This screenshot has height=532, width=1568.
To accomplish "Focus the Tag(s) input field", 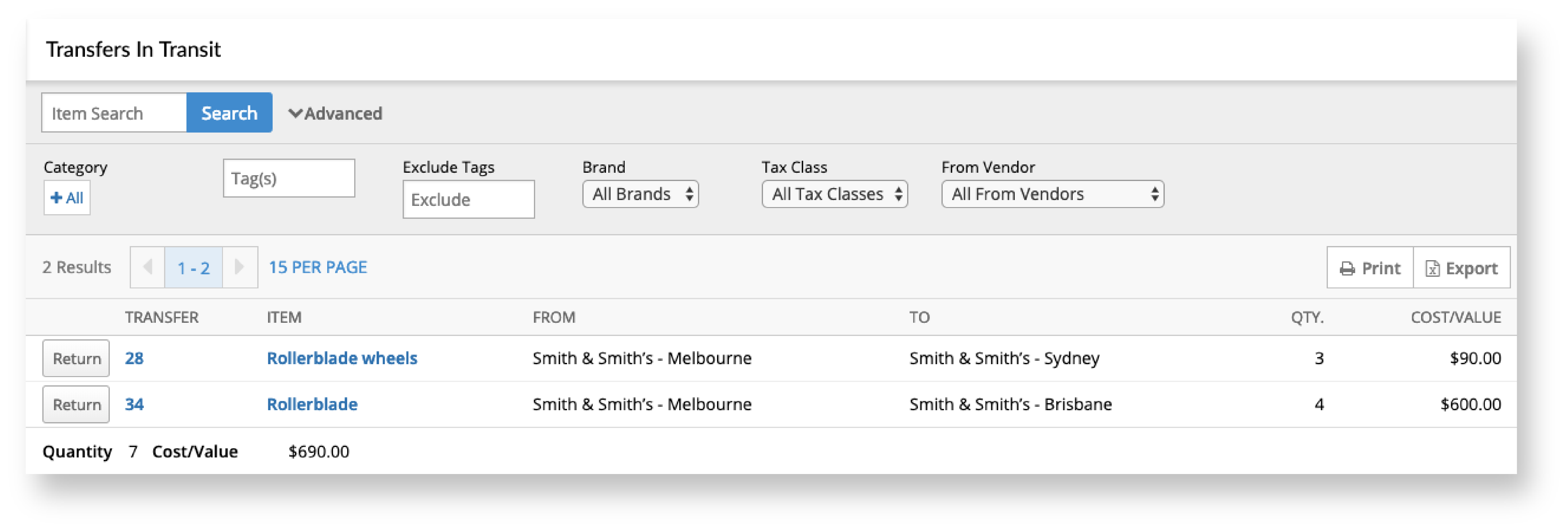I will click(x=289, y=178).
